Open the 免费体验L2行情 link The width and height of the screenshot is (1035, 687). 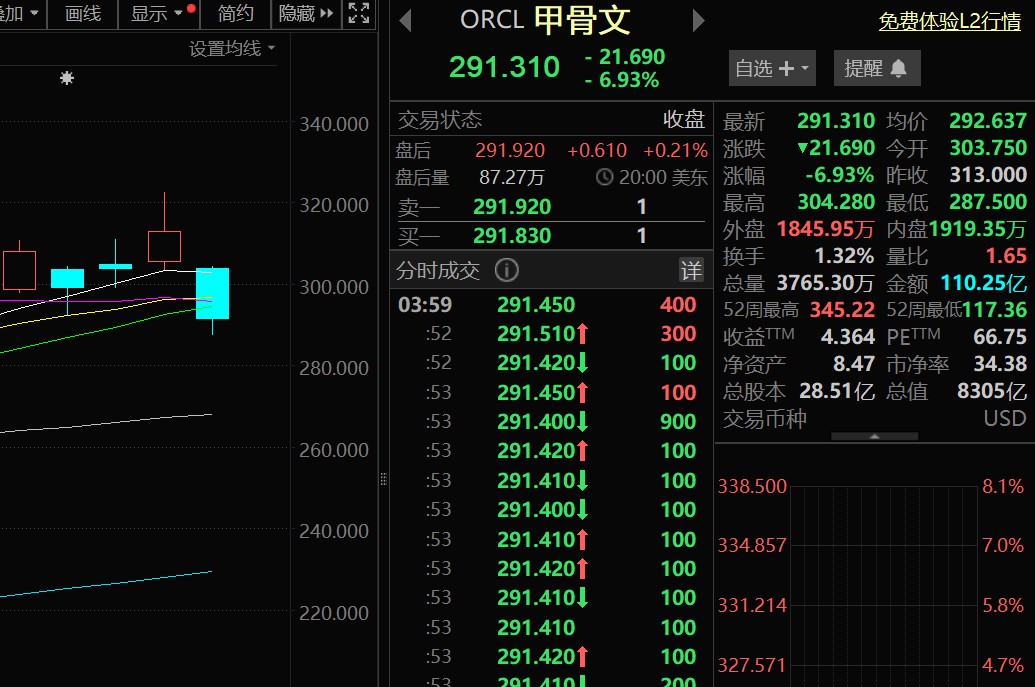coord(952,22)
